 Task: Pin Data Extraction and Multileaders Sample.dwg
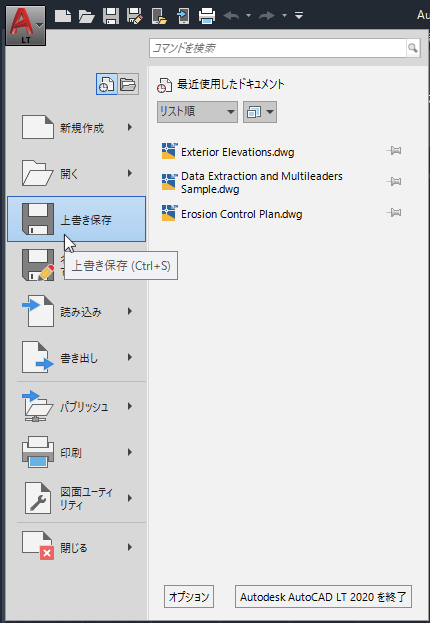click(x=394, y=182)
